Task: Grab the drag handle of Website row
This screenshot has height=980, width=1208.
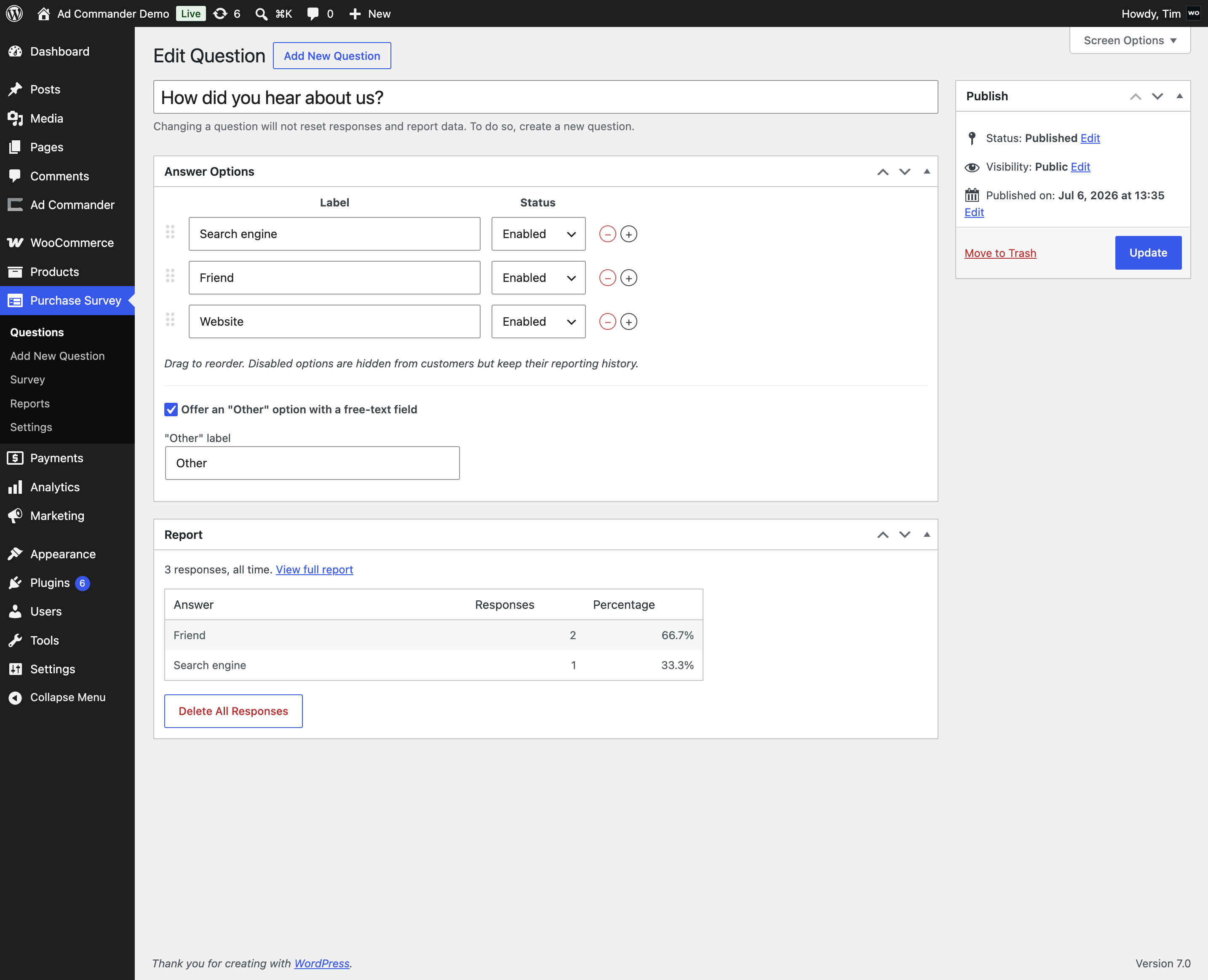Action: point(170,319)
